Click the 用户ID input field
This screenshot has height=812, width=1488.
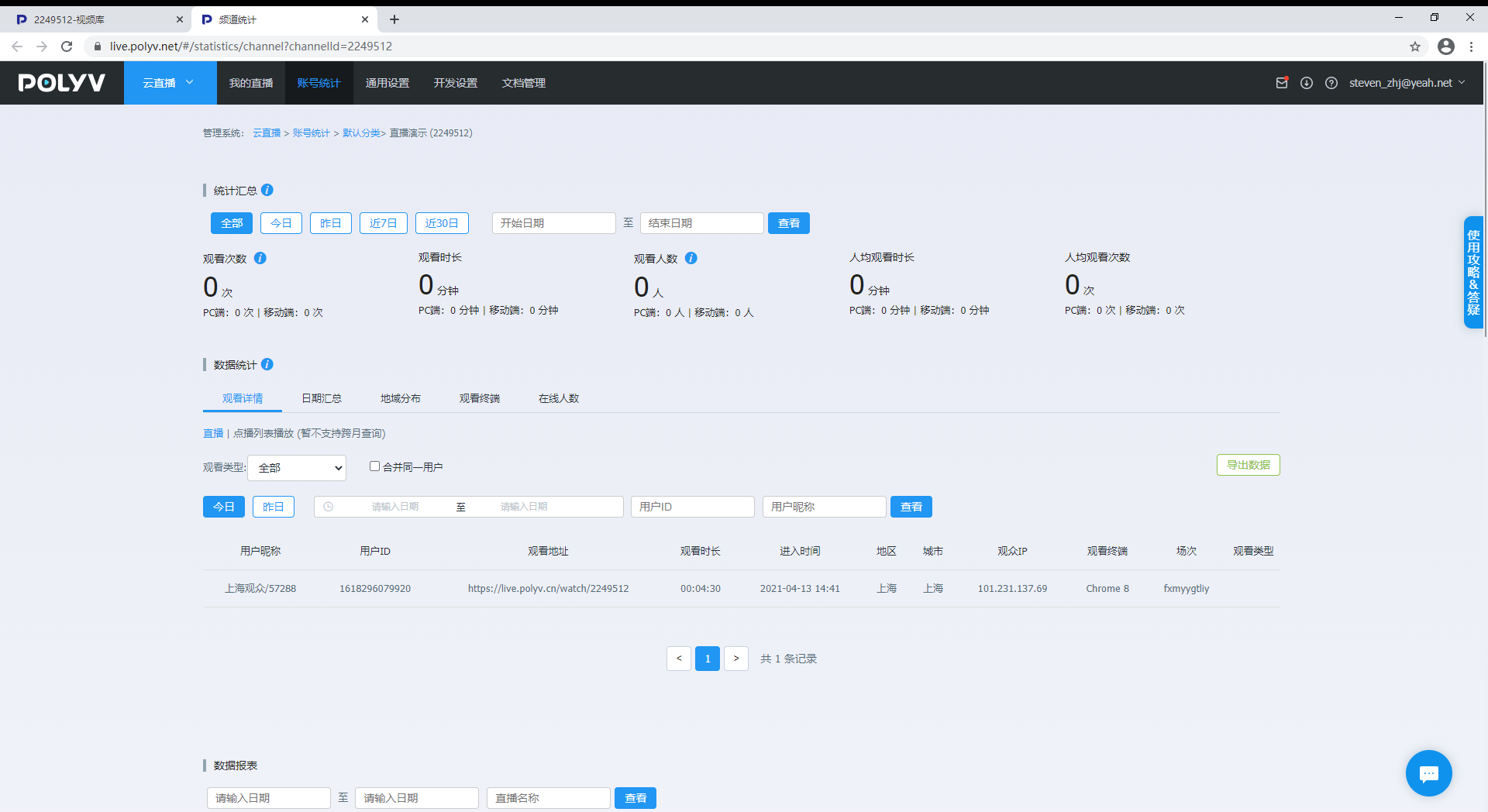(692, 507)
